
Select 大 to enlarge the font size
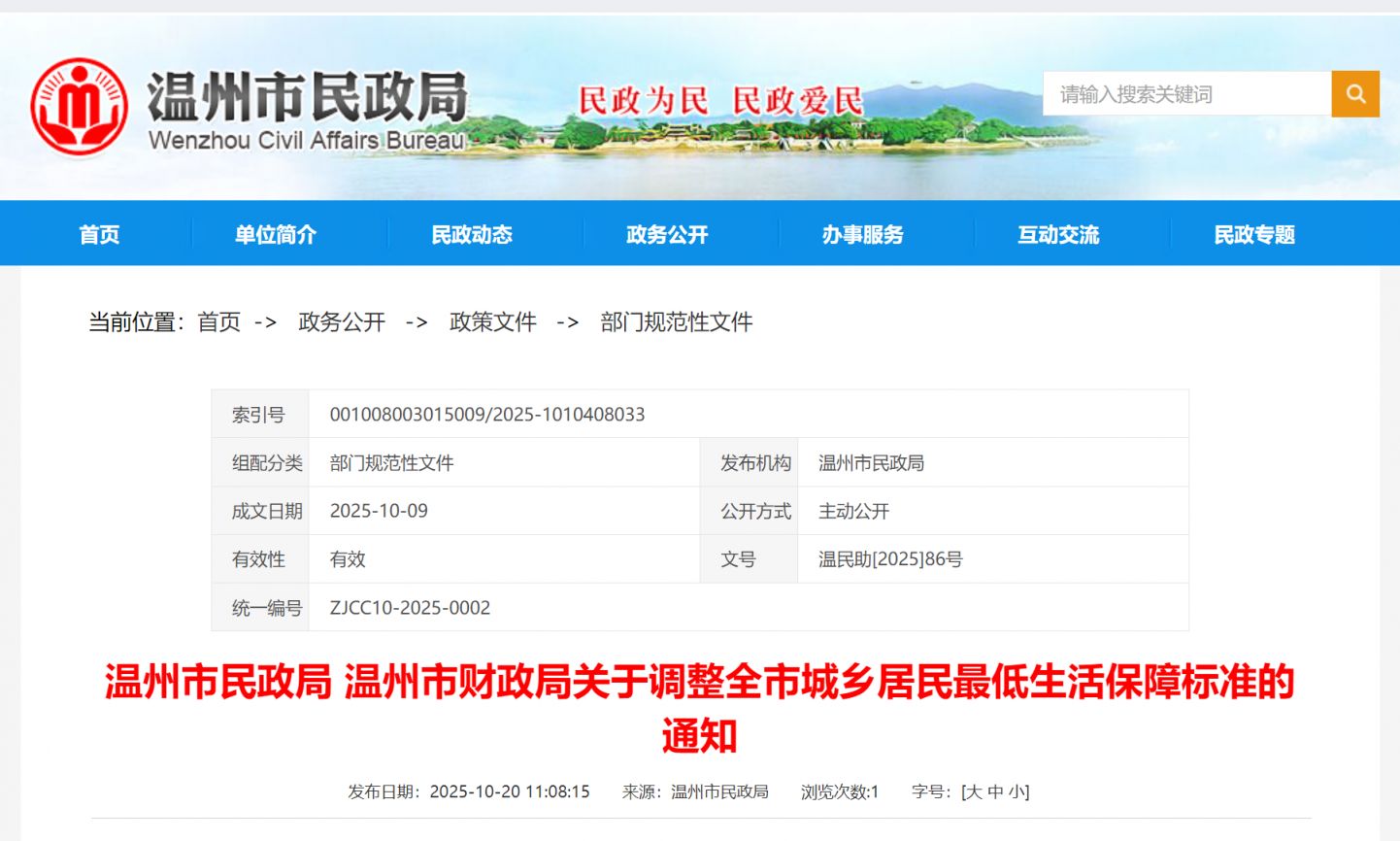click(x=972, y=791)
